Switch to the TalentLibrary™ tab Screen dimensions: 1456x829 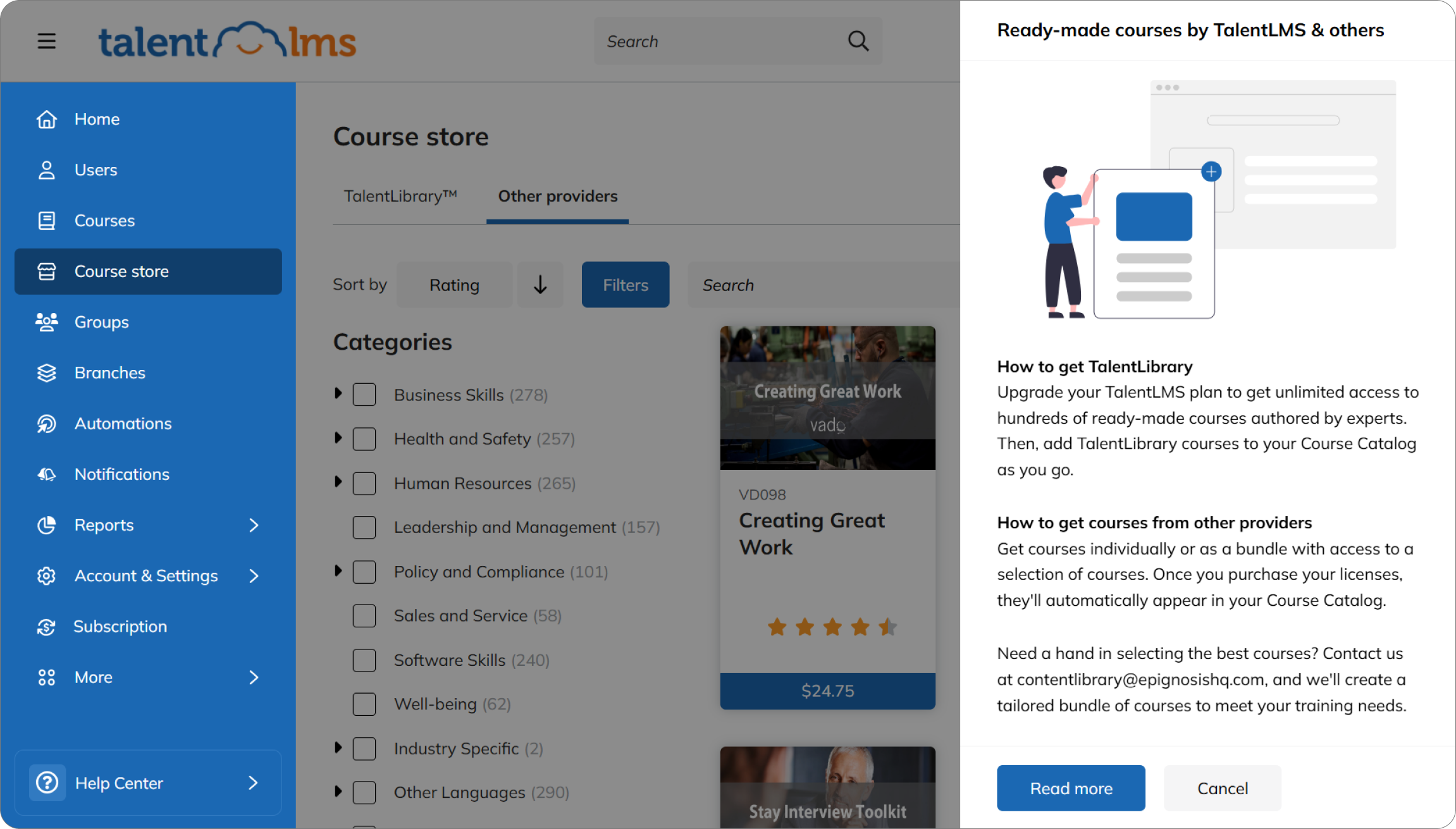point(400,196)
